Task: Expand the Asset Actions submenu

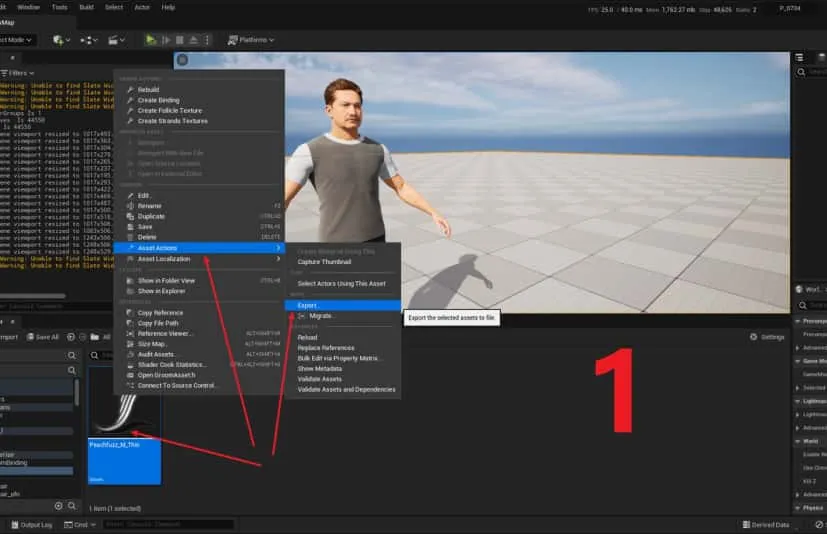Action: point(199,248)
